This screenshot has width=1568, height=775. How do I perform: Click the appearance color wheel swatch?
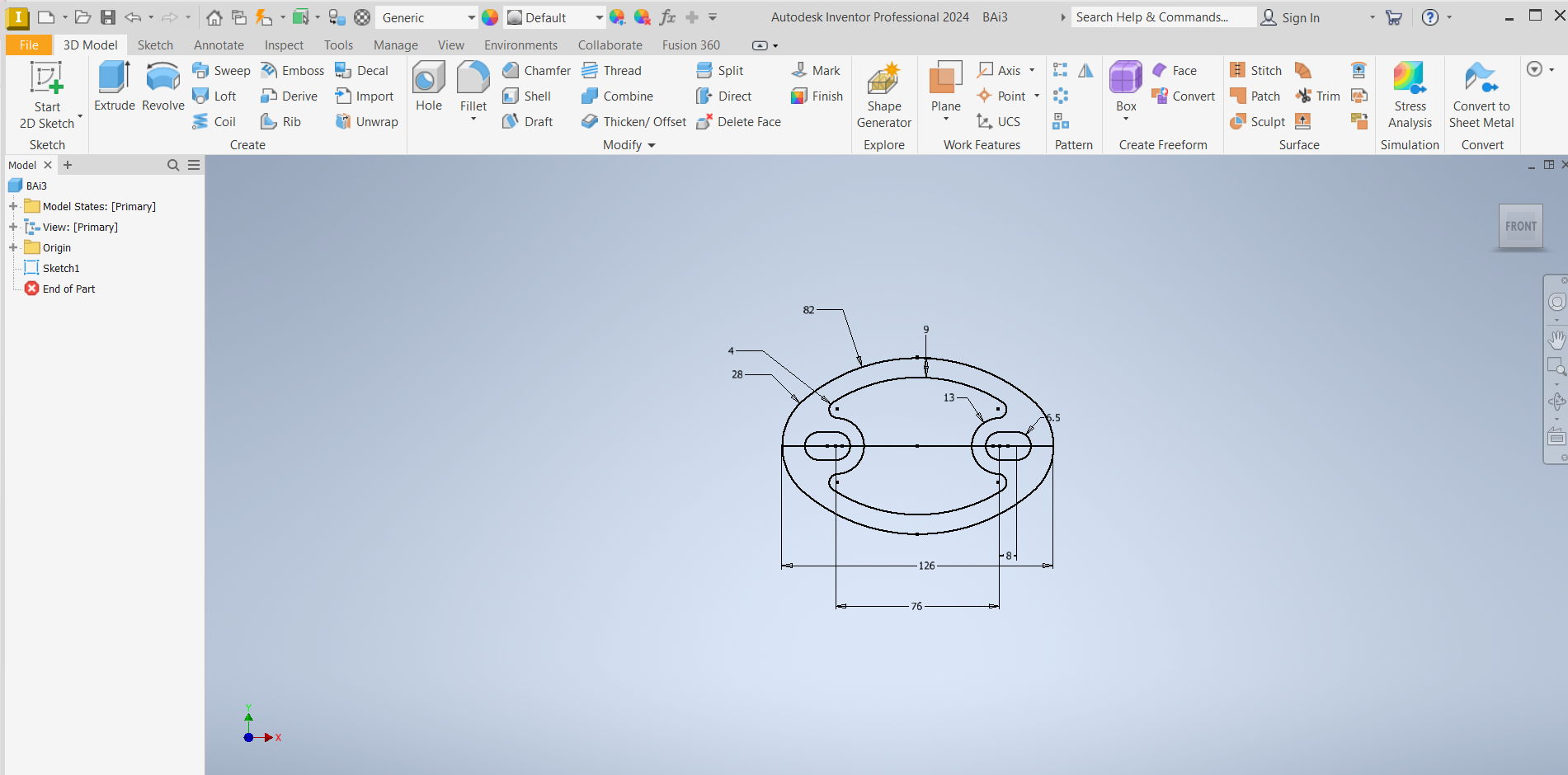pos(490,17)
